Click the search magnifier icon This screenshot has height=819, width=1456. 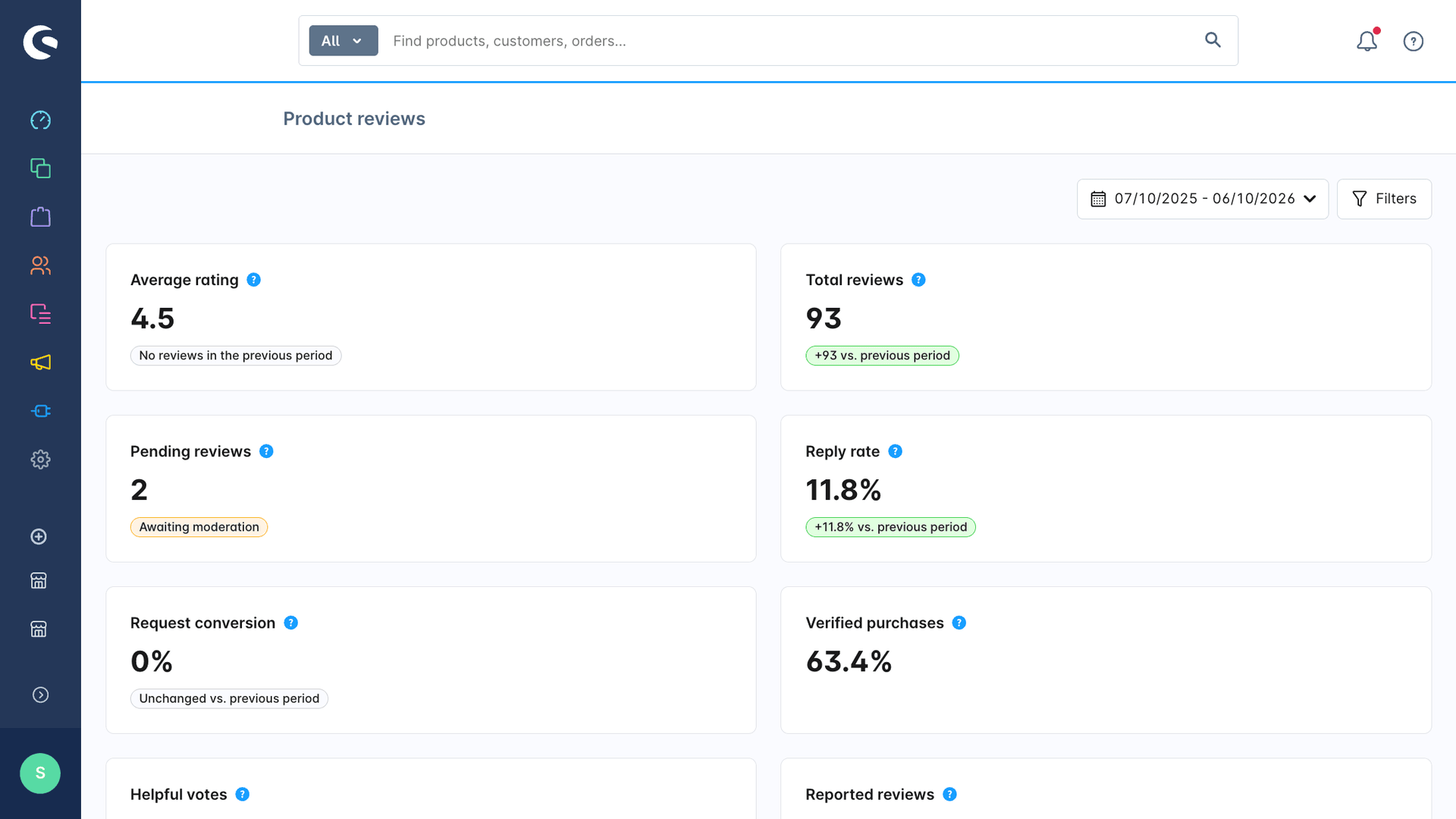pos(1213,40)
